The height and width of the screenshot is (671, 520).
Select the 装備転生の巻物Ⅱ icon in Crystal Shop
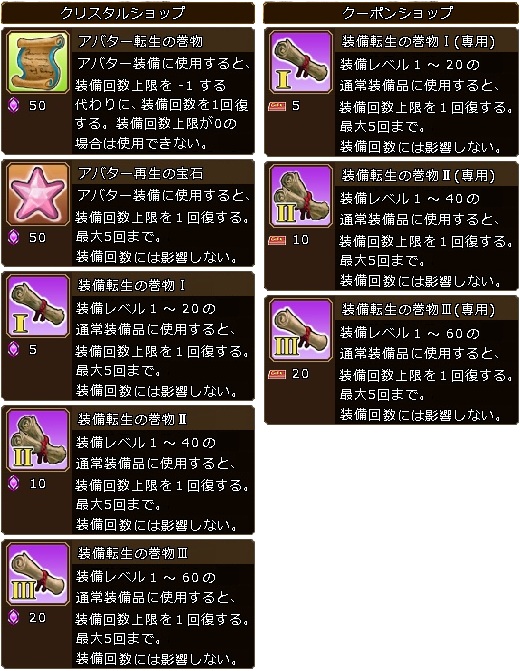coord(38,440)
